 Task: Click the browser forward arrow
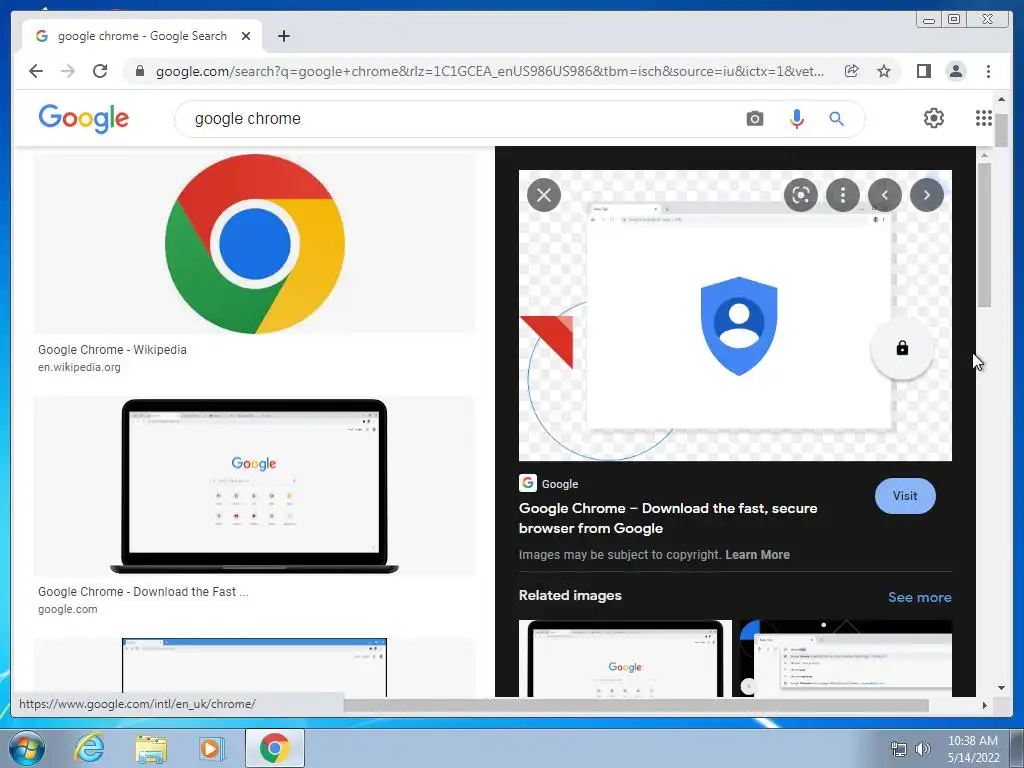(68, 71)
